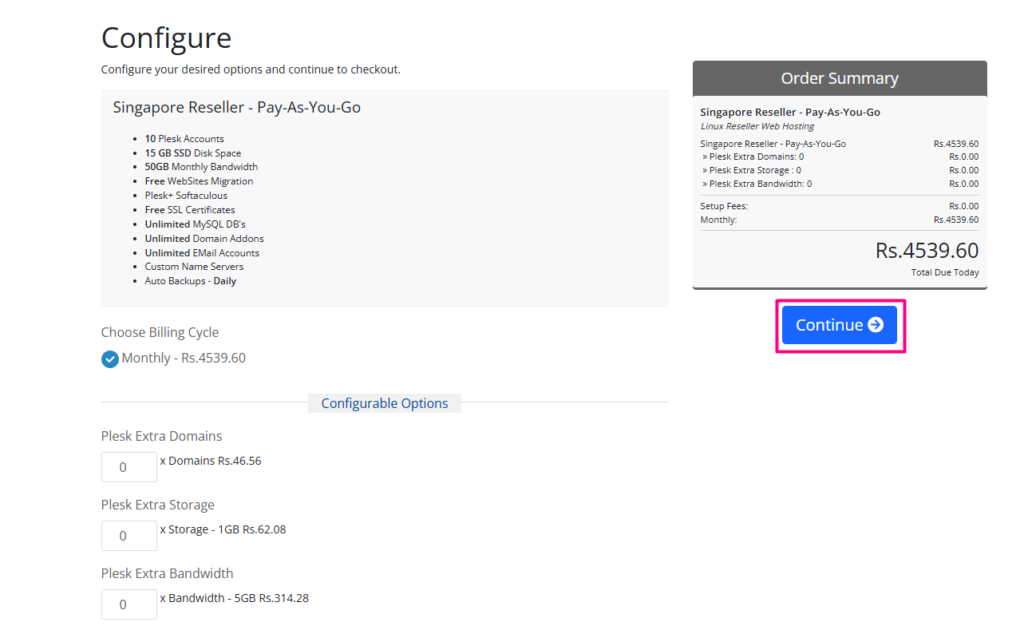Click the Total Due Today text
Screen dimensions: 1024x630
click(945, 272)
